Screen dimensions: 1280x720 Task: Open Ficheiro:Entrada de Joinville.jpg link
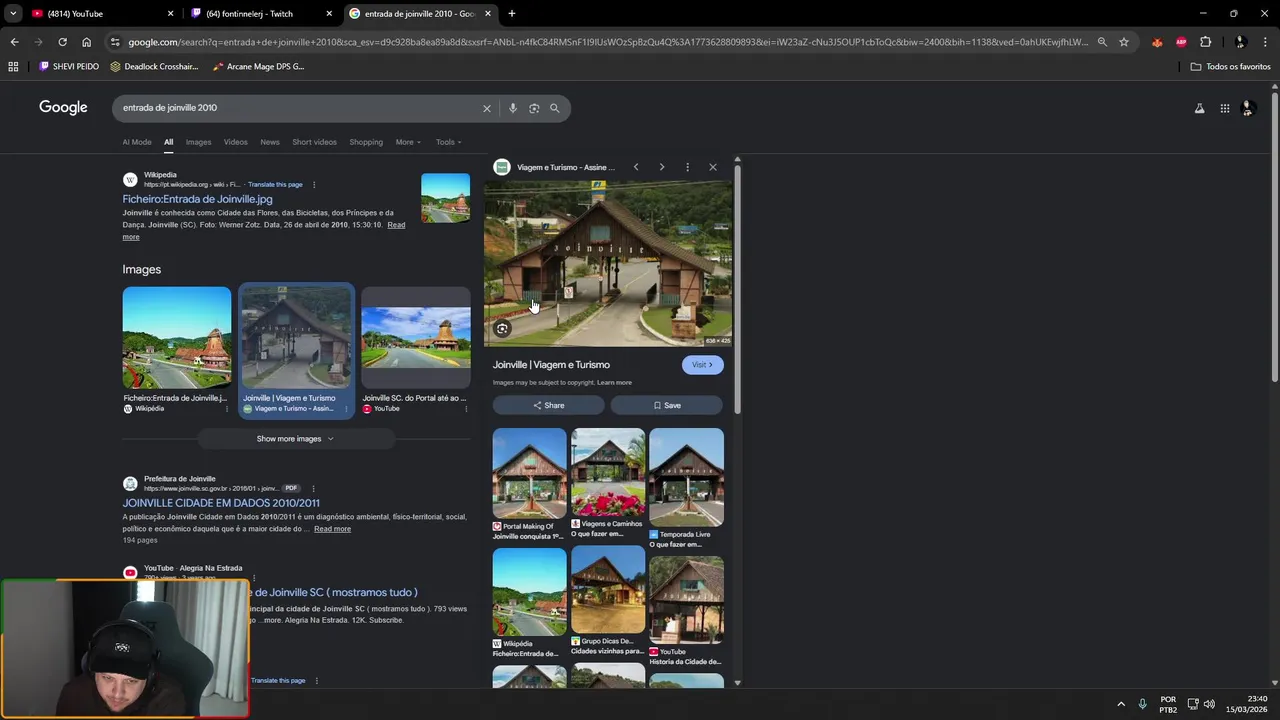(x=197, y=199)
